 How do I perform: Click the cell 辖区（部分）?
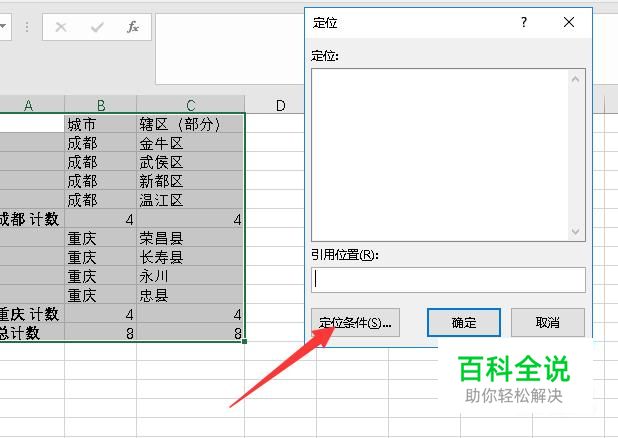click(191, 124)
